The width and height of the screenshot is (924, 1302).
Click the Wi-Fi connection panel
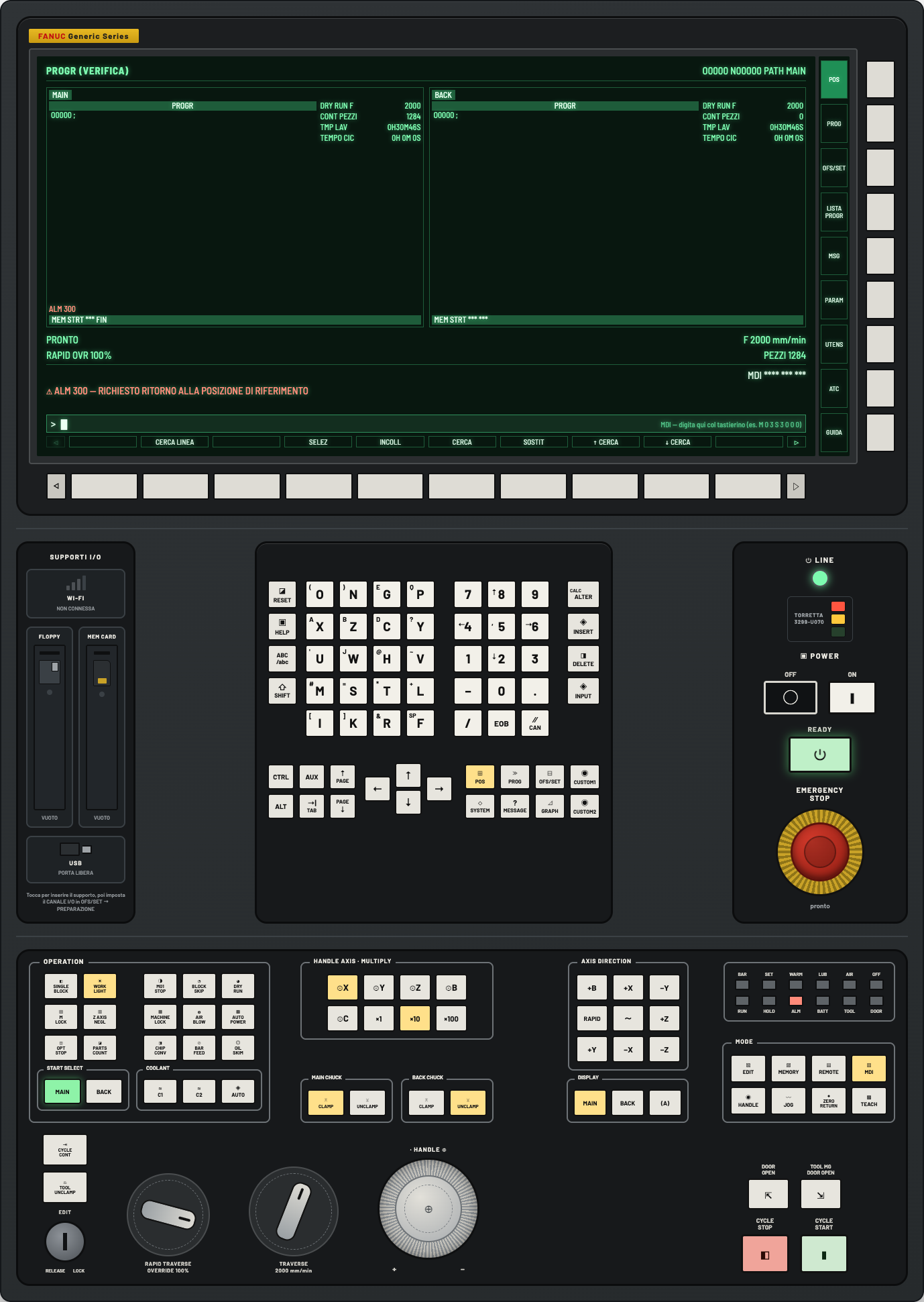76,594
